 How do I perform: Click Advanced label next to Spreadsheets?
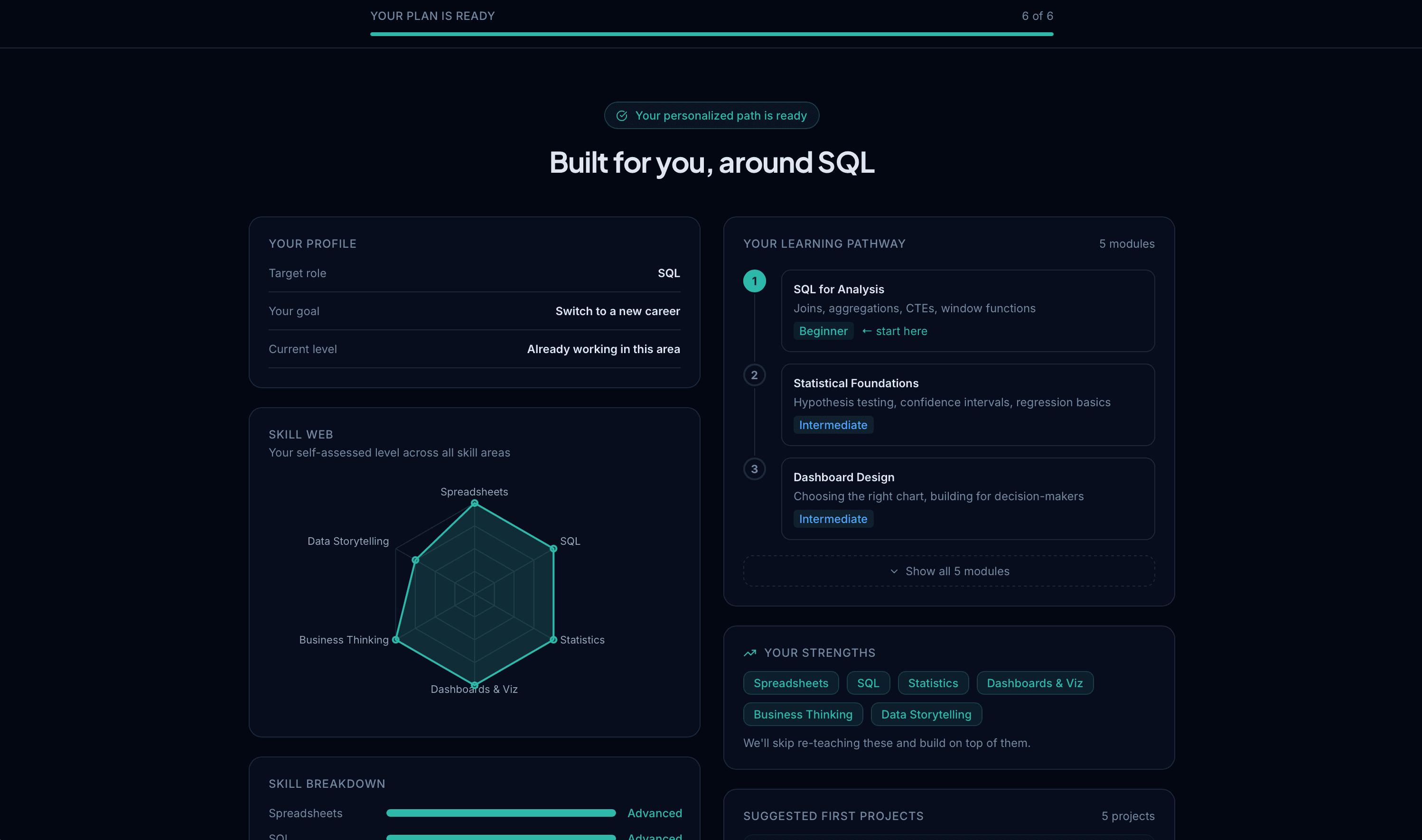click(x=655, y=813)
